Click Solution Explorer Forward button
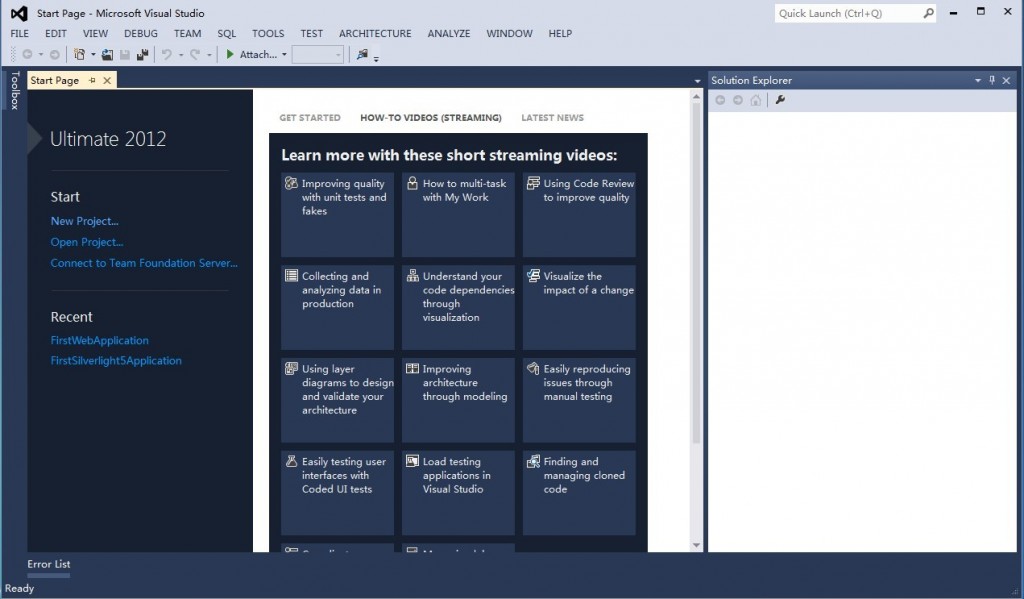The width and height of the screenshot is (1024, 599). [738, 100]
